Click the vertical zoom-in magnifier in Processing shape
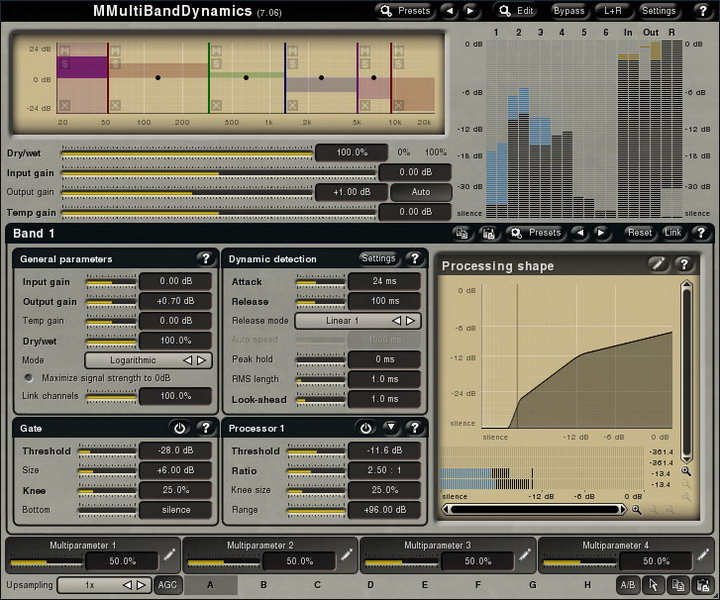This screenshot has height=600, width=720. tap(687, 470)
